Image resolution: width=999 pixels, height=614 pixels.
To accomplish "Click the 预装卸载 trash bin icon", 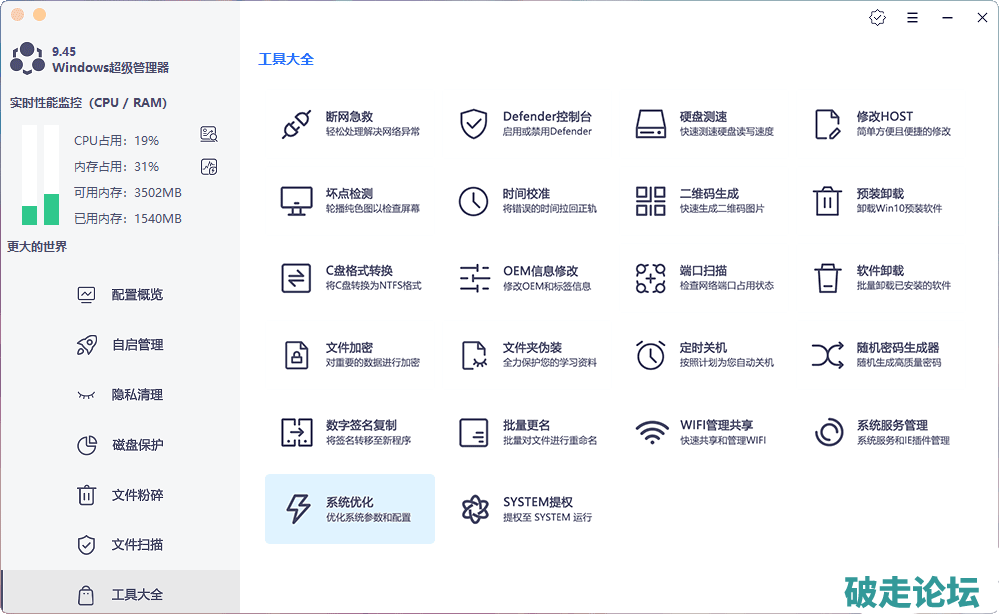I will (x=827, y=201).
